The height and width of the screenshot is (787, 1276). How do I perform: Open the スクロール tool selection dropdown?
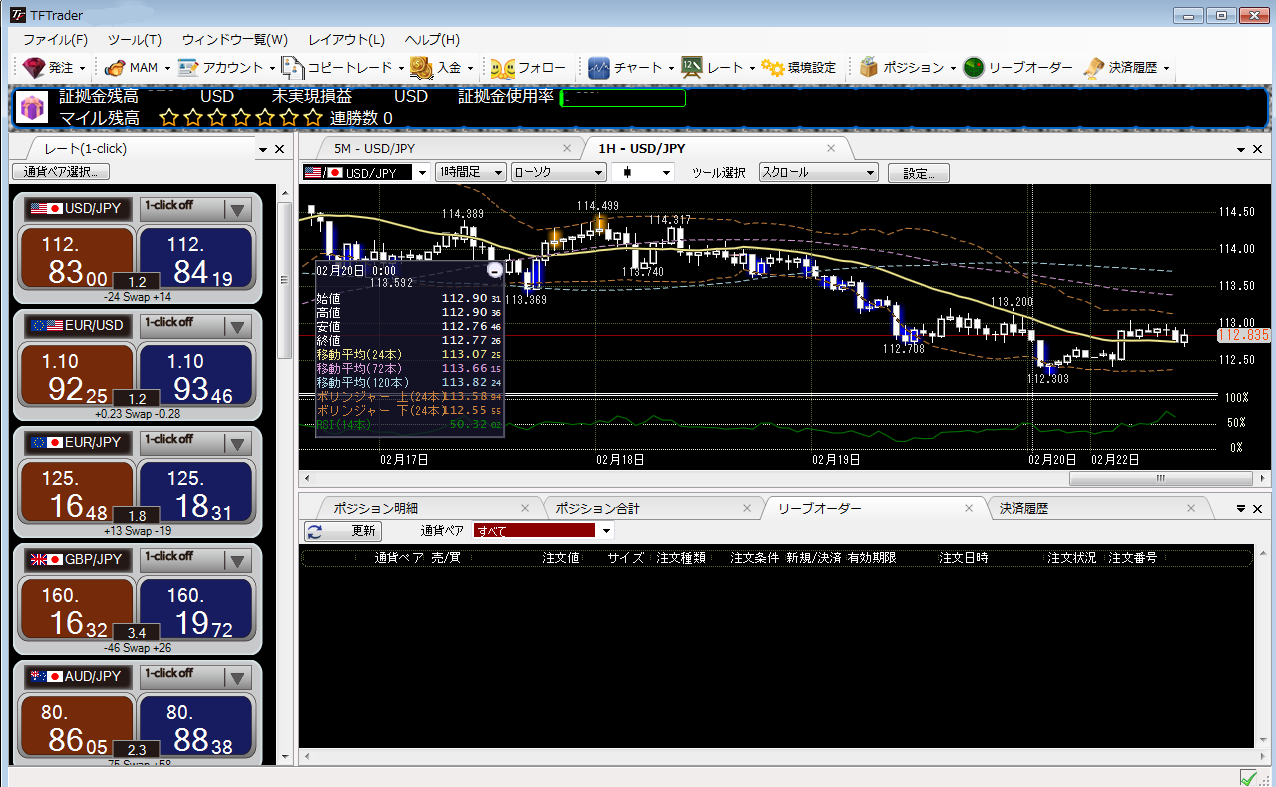tap(818, 172)
